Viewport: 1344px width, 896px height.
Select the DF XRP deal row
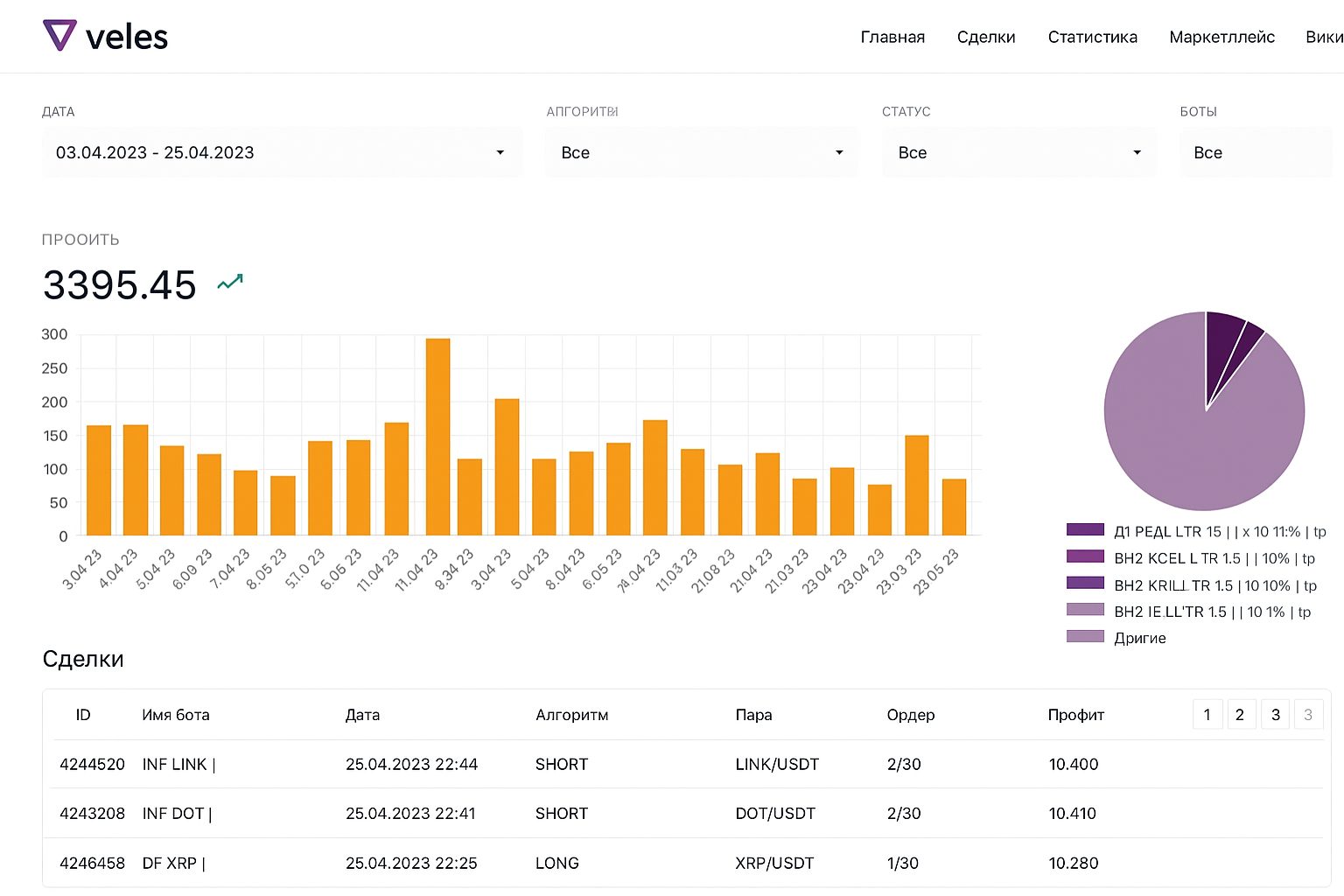(x=682, y=863)
